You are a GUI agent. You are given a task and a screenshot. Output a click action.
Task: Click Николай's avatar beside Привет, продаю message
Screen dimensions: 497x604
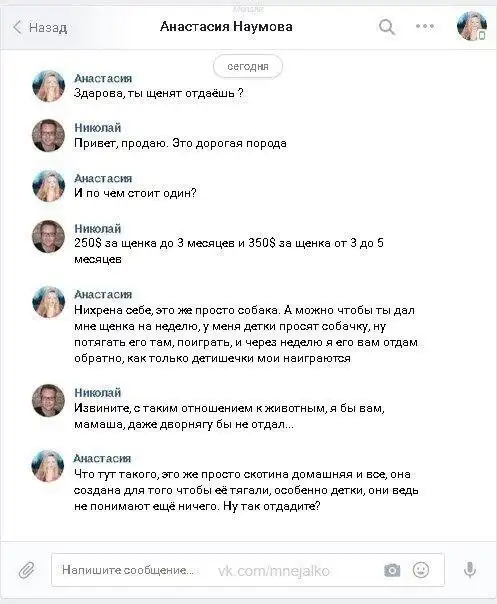[x=48, y=135]
